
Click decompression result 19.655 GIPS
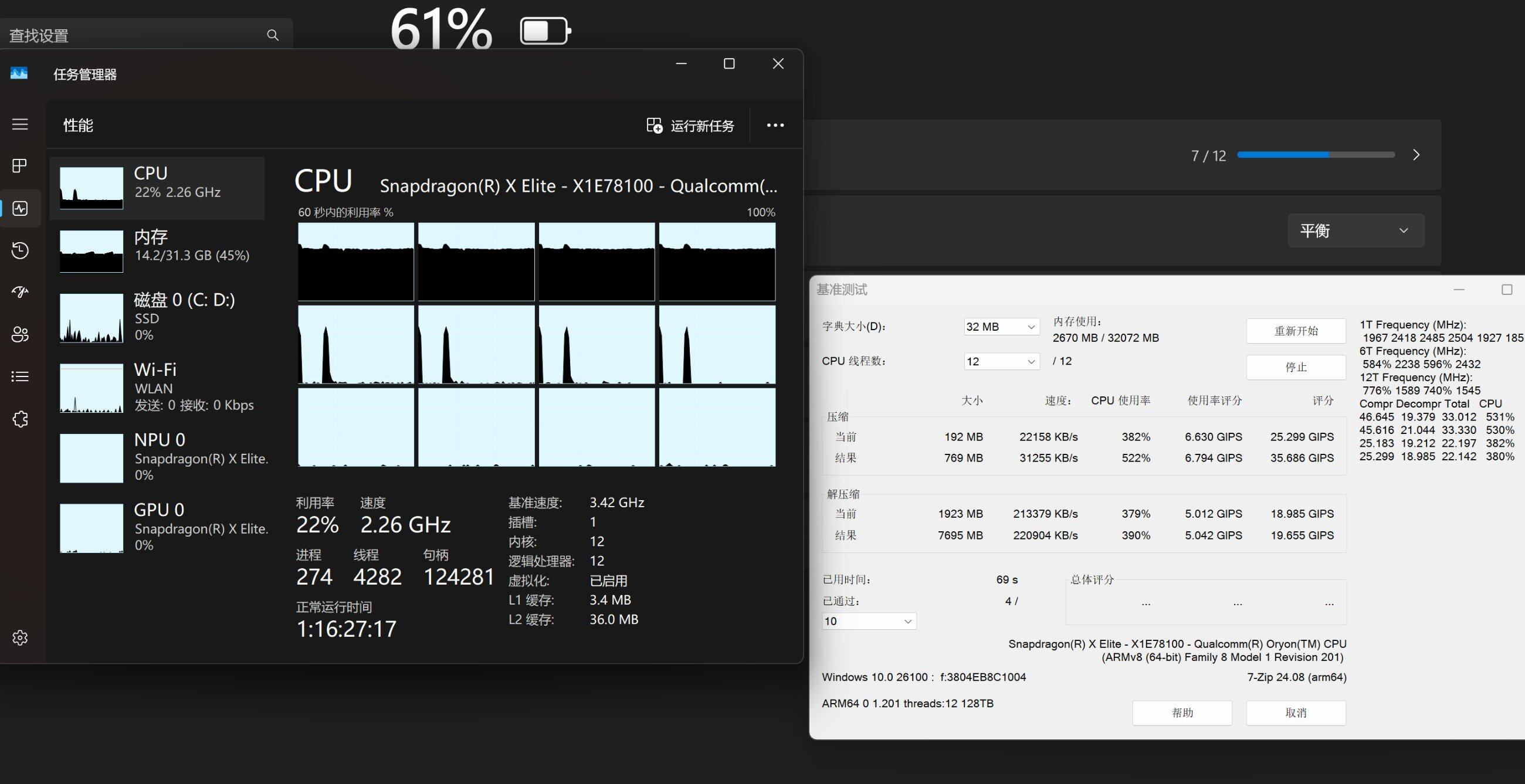1302,535
